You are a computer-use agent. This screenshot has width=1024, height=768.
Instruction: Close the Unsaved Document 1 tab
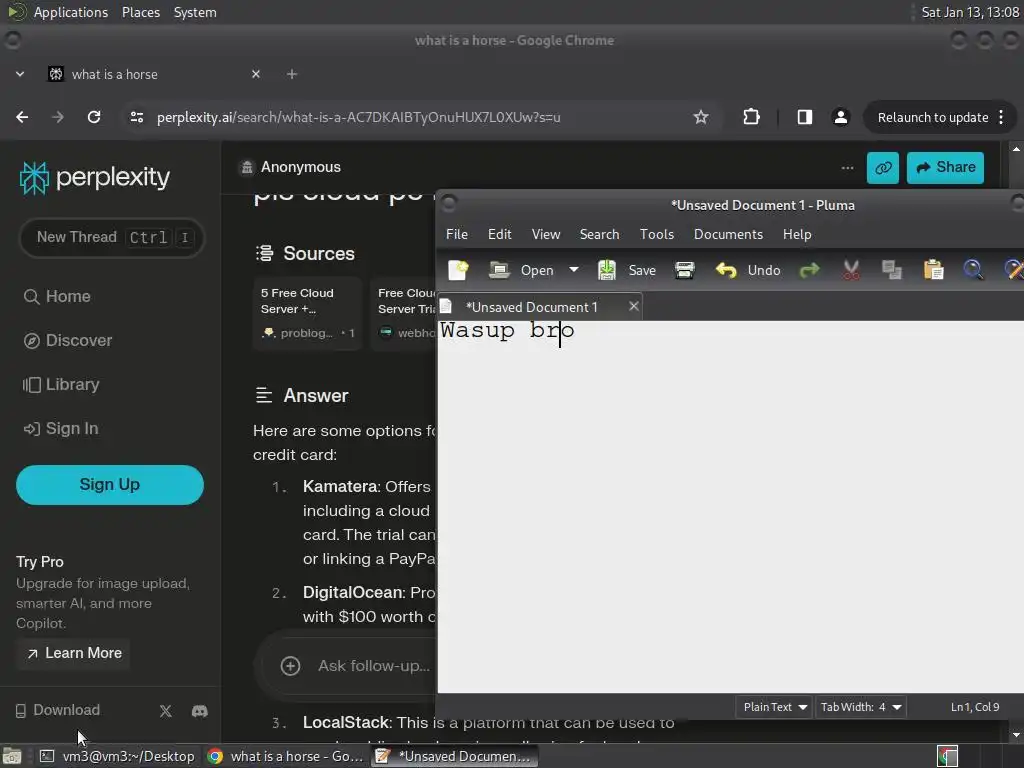pos(633,306)
